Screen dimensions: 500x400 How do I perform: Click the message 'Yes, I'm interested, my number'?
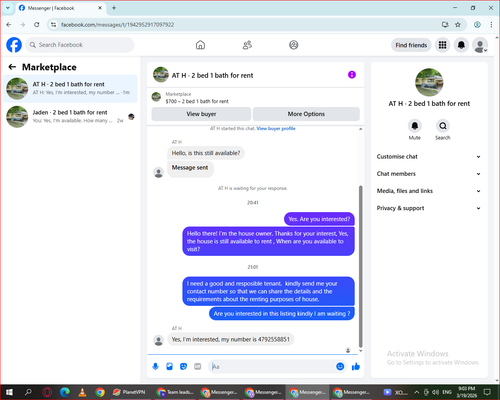pyautogui.click(x=231, y=339)
